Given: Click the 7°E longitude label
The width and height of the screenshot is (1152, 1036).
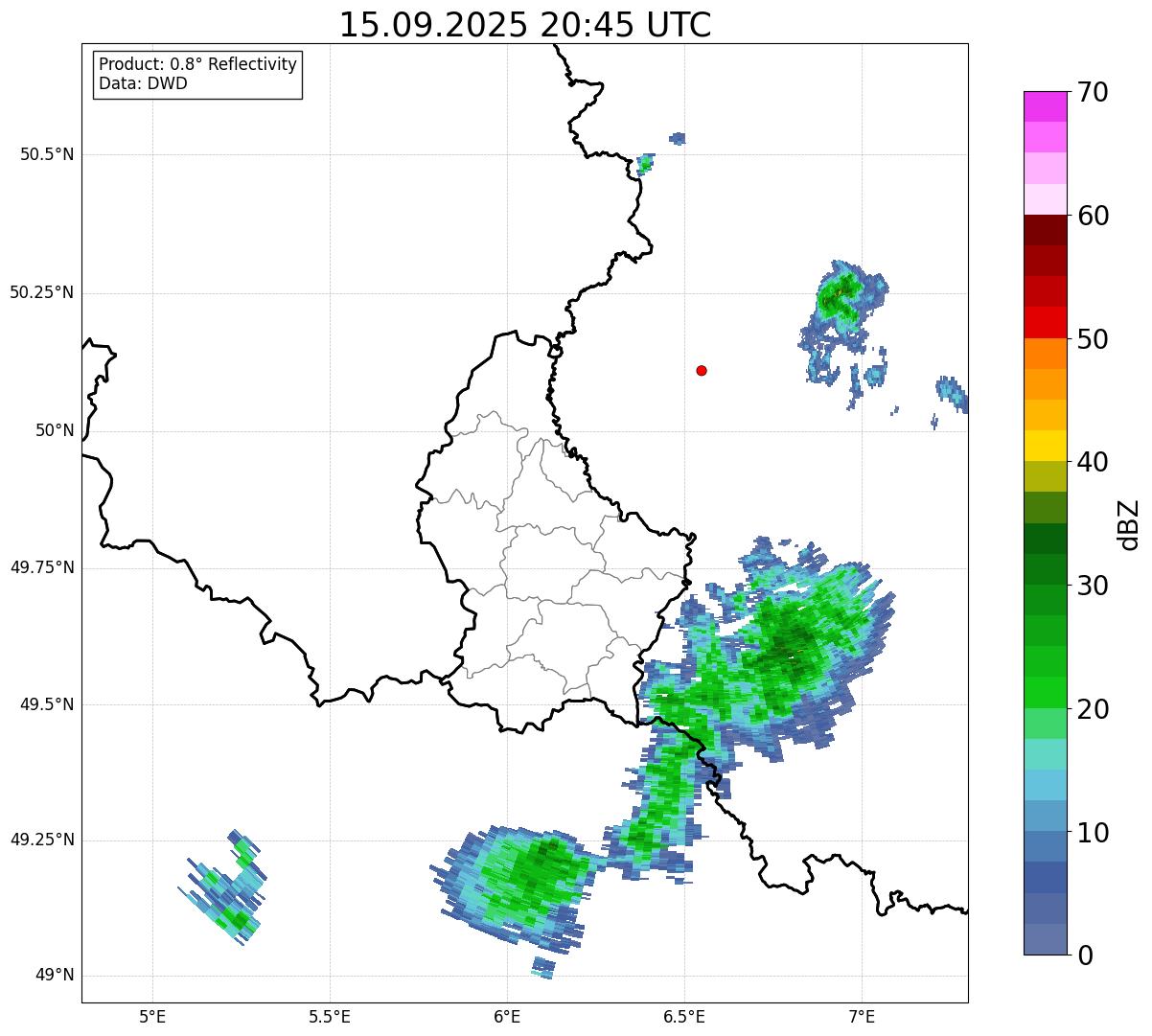Looking at the screenshot, I should [x=862, y=1017].
